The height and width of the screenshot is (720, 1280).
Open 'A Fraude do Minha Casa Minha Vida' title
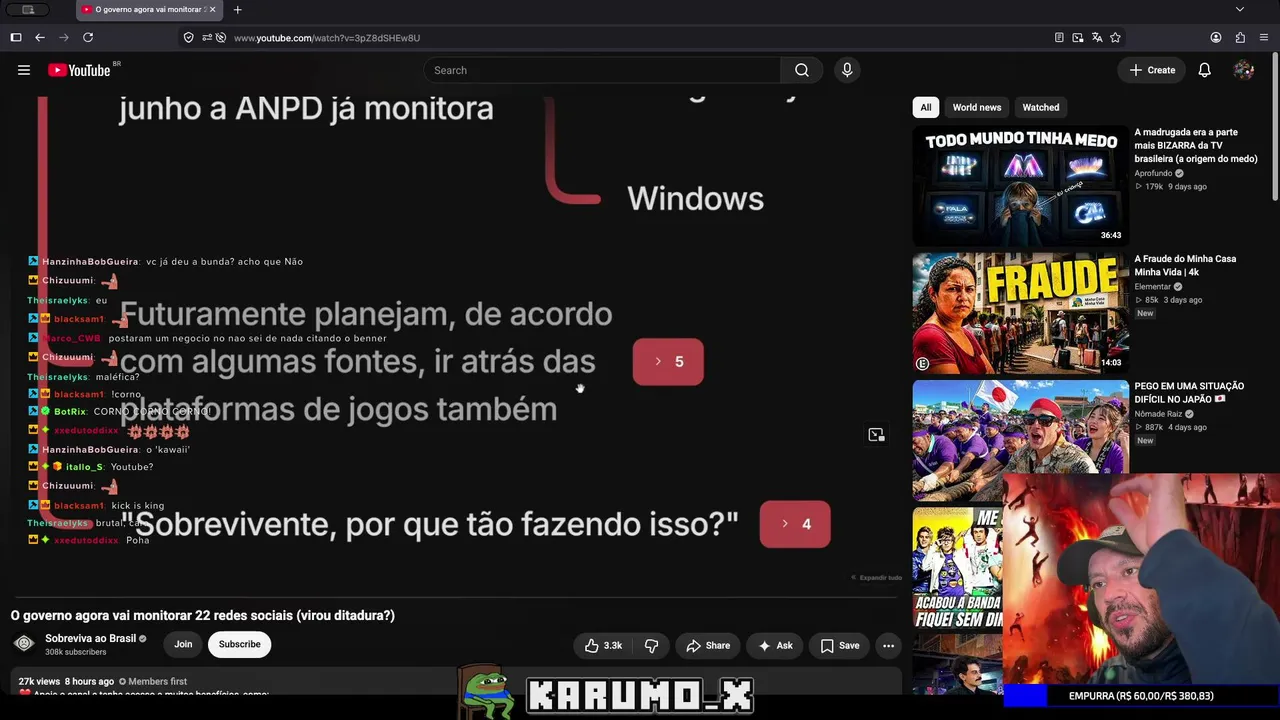pyautogui.click(x=1185, y=265)
